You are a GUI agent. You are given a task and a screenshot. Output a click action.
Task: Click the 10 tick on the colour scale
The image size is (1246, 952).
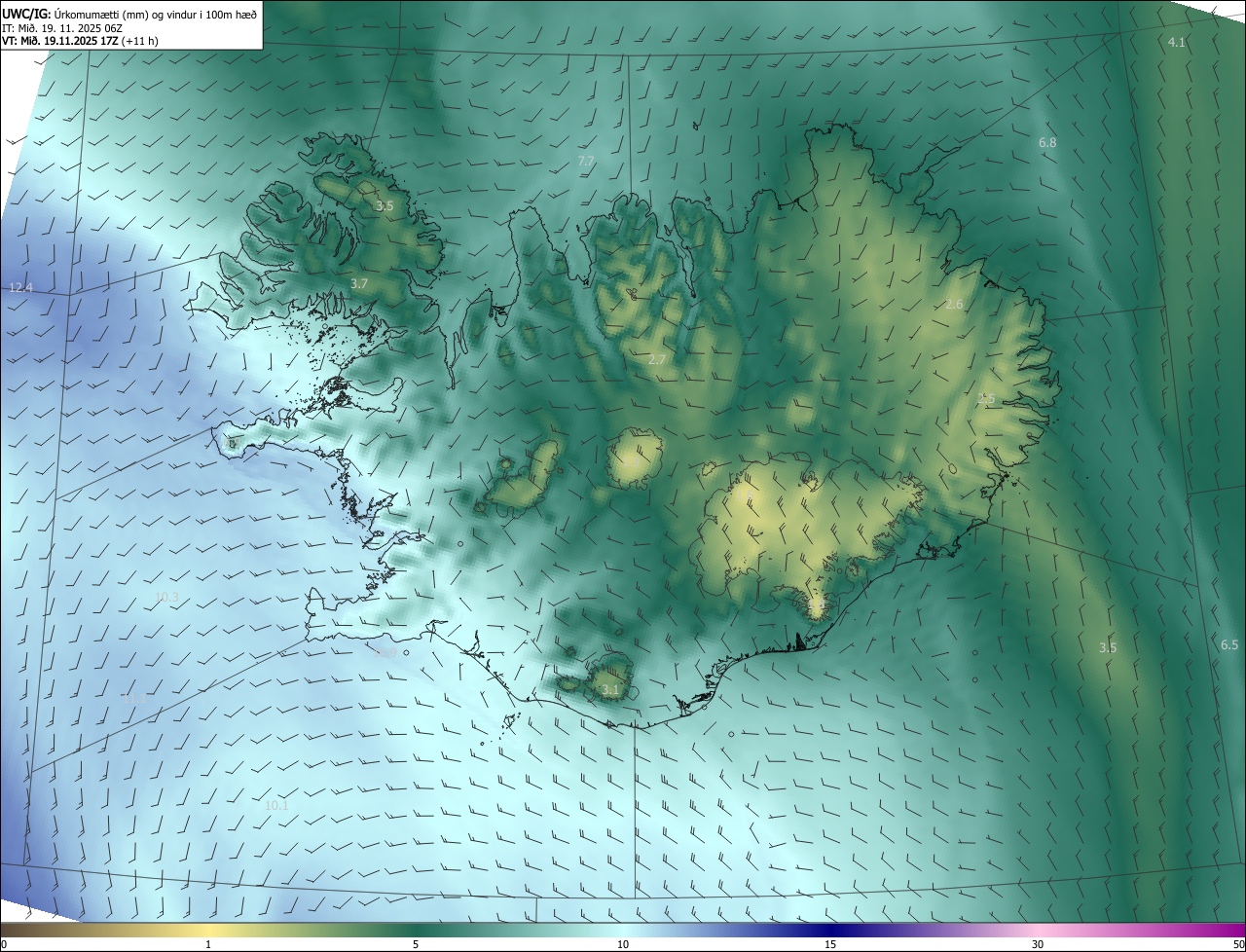pyautogui.click(x=623, y=944)
